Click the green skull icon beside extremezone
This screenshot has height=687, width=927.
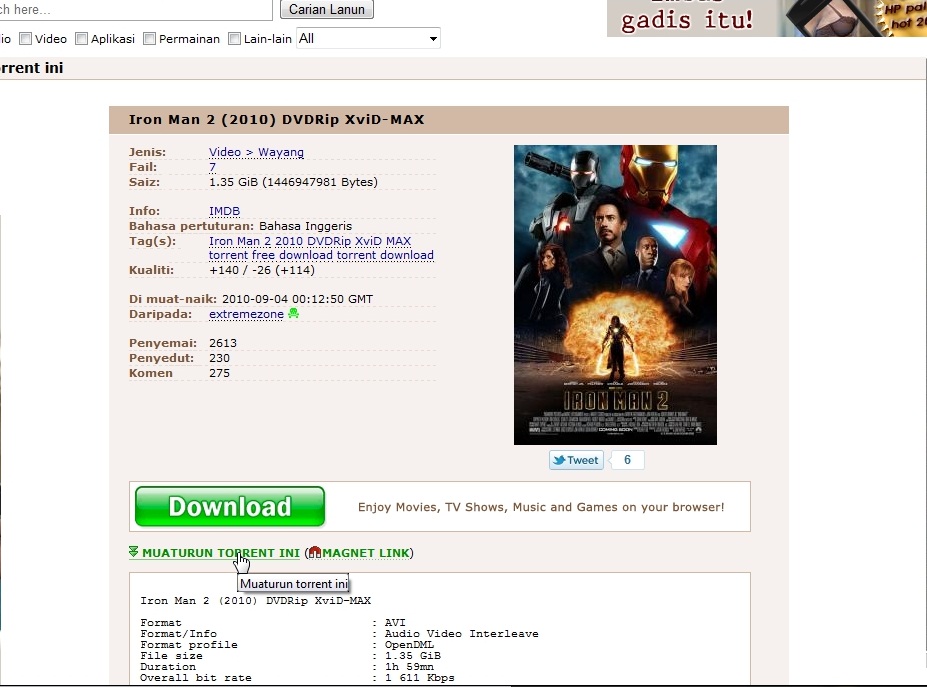pos(293,313)
